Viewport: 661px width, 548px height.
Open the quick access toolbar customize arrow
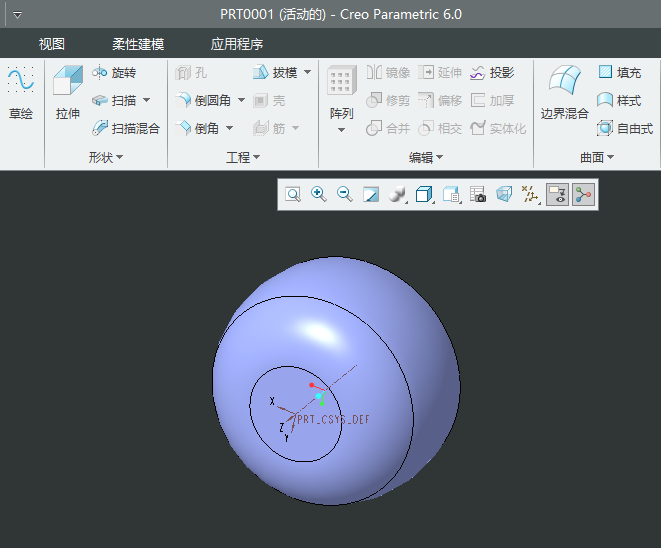coord(17,15)
